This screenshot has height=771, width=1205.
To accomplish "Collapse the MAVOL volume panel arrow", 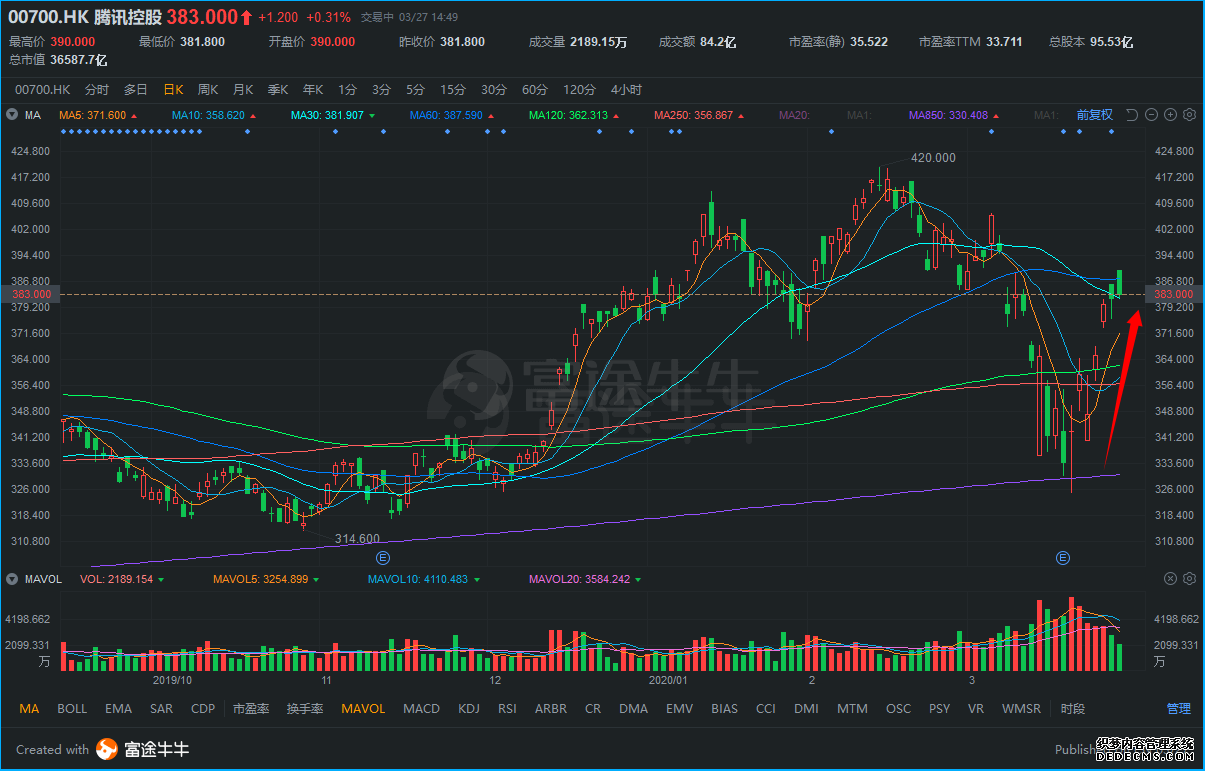I will point(13,579).
